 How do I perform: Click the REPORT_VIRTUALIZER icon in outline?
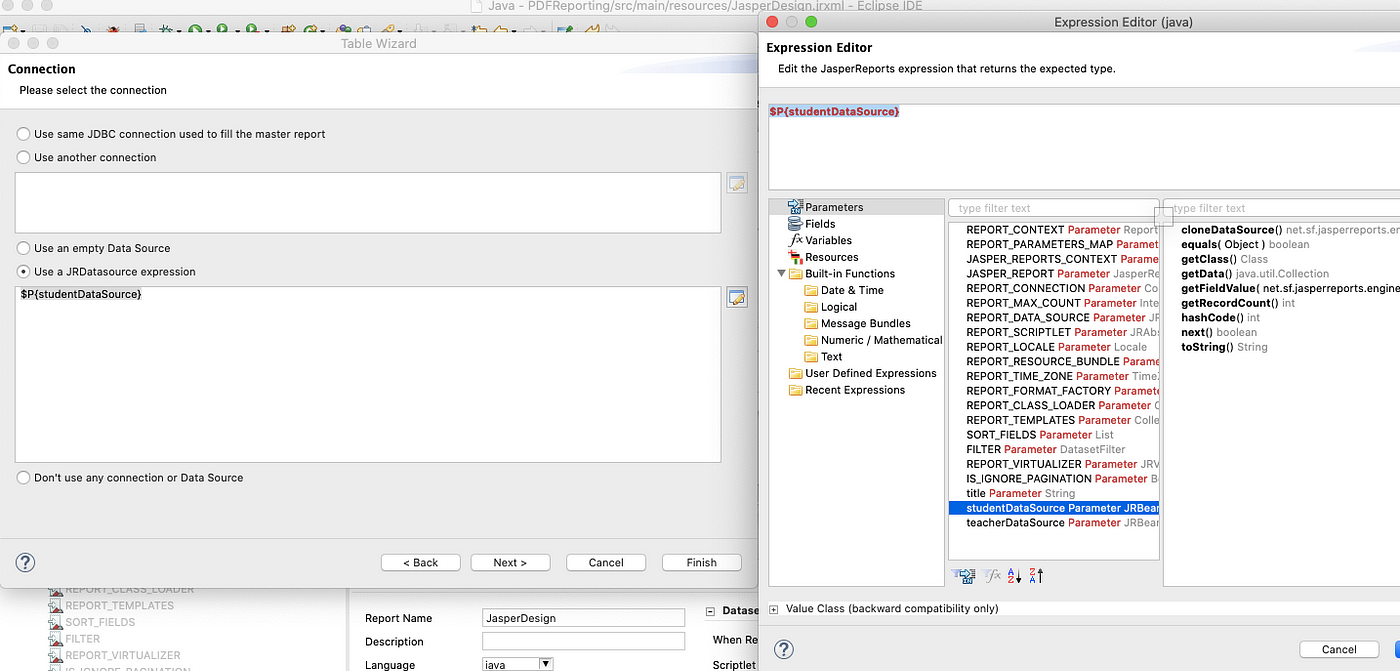point(56,655)
